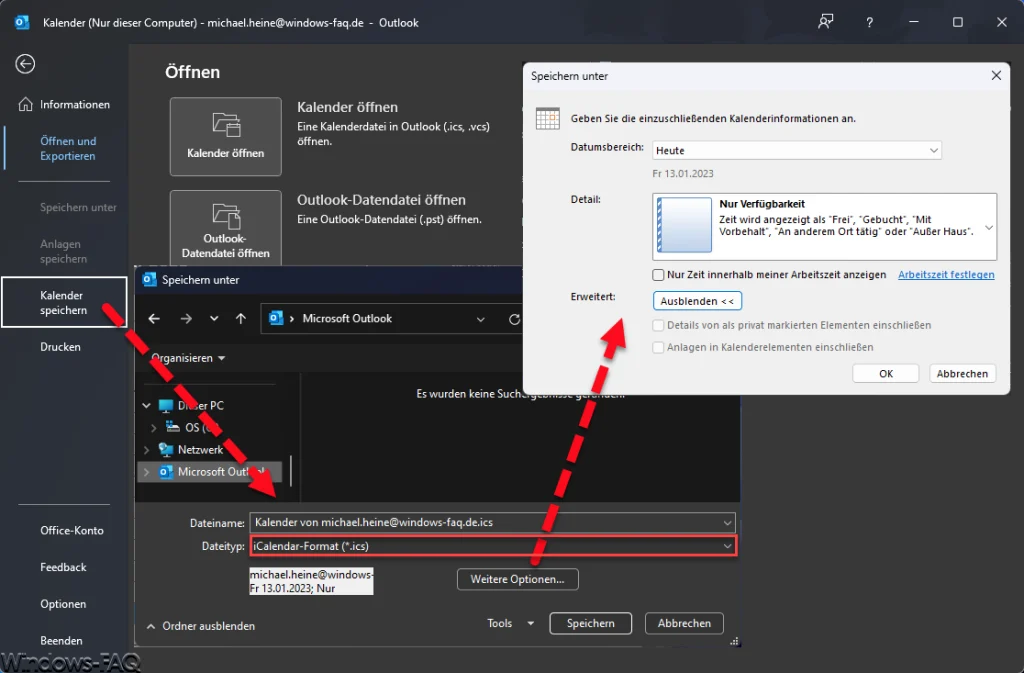Click the help question mark icon
The height and width of the screenshot is (673, 1024).
pyautogui.click(x=869, y=22)
